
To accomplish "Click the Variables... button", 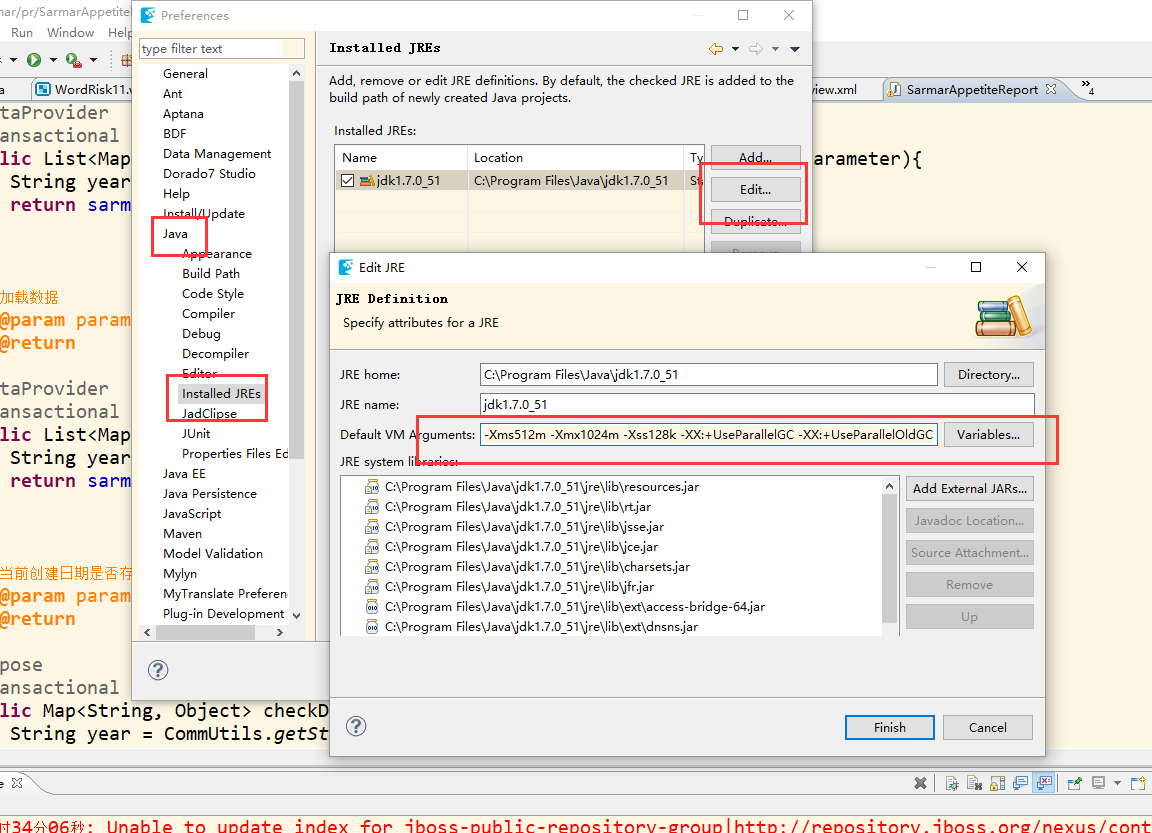I will [988, 434].
